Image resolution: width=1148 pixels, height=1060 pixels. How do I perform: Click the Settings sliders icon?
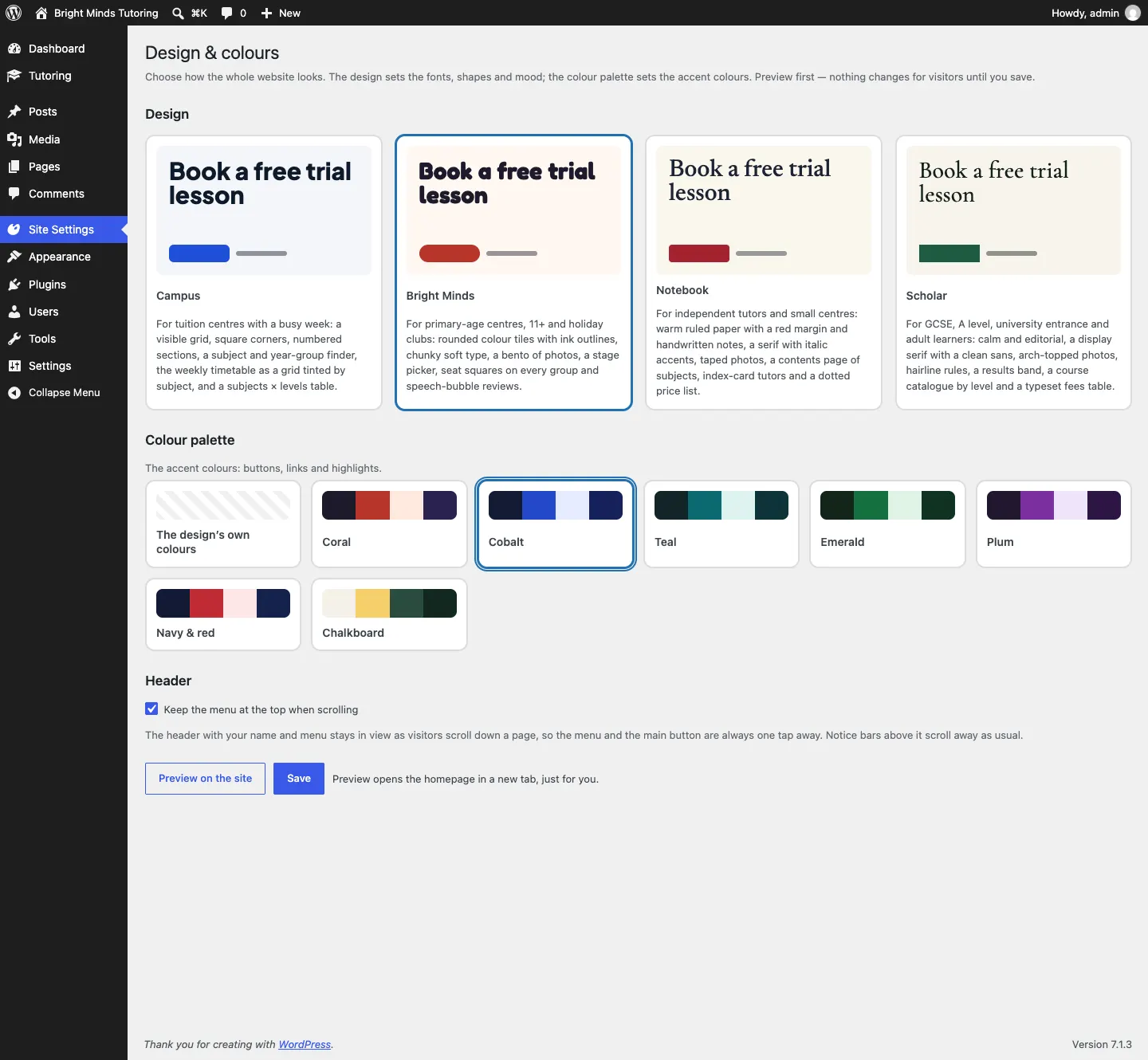pyautogui.click(x=14, y=366)
